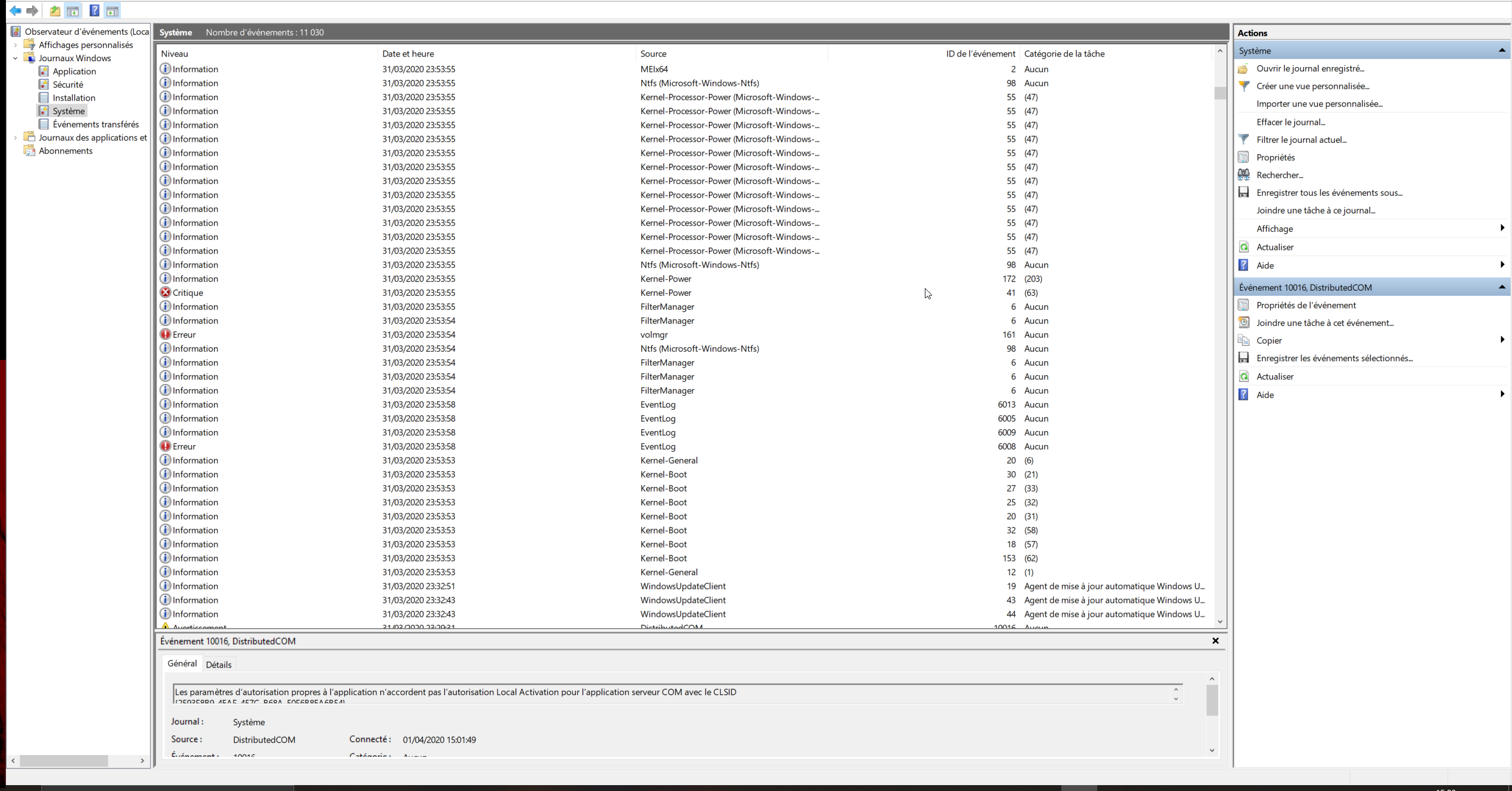The image size is (1512, 791).
Task: Switch to the Détails tab
Action: (218, 665)
